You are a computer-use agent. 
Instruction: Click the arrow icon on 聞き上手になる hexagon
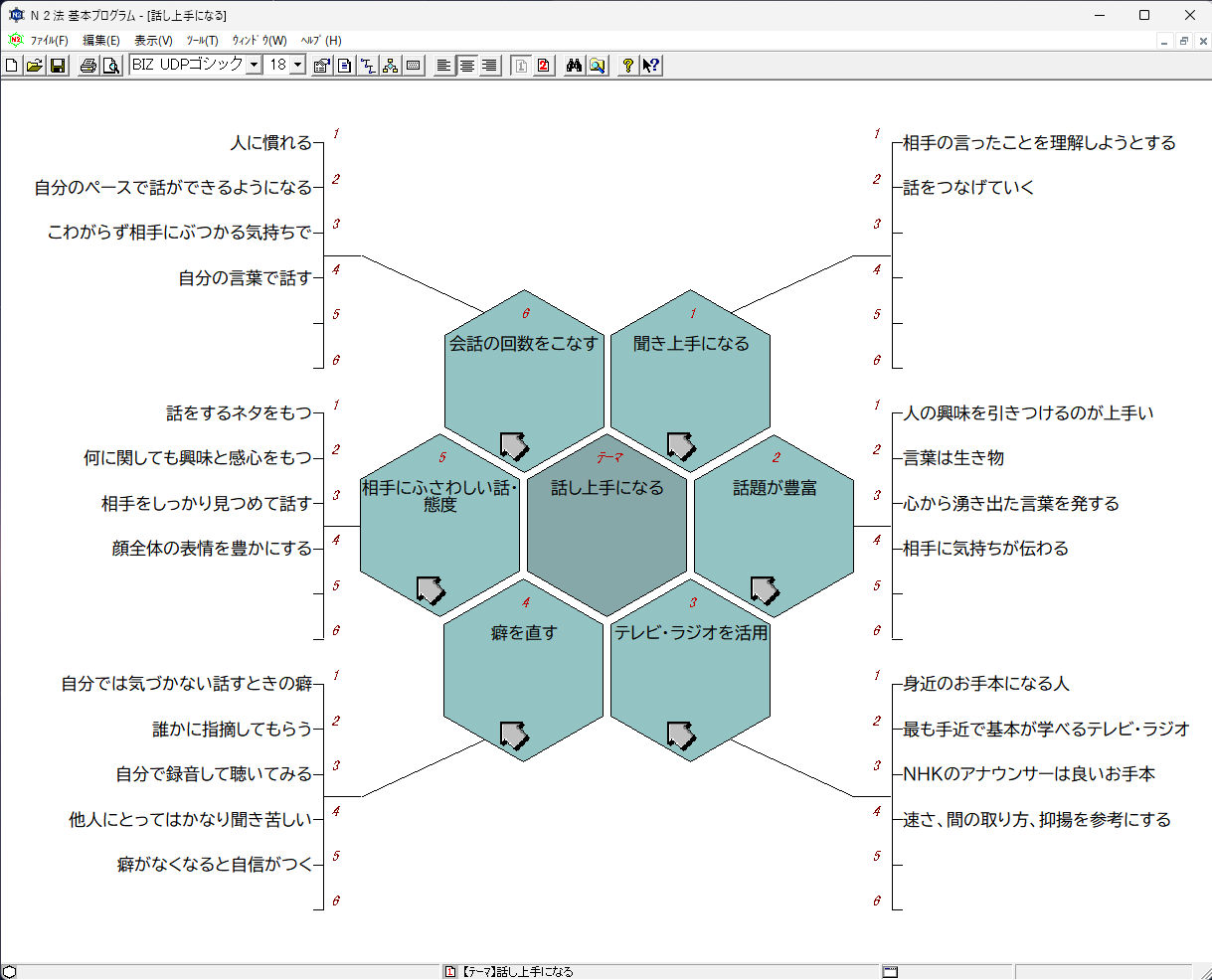[x=680, y=446]
